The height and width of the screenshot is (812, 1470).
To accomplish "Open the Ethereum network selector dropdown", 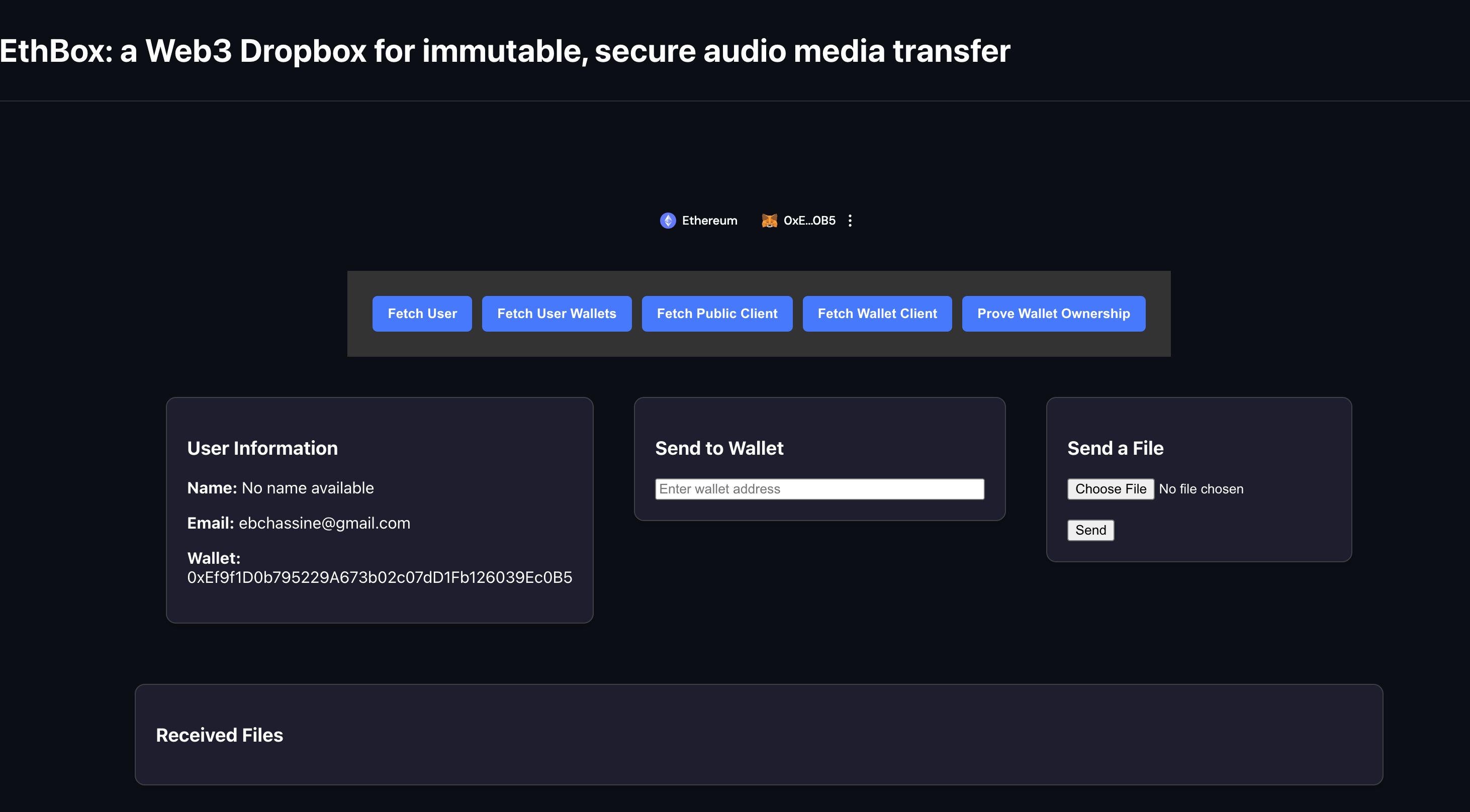I will (699, 220).
